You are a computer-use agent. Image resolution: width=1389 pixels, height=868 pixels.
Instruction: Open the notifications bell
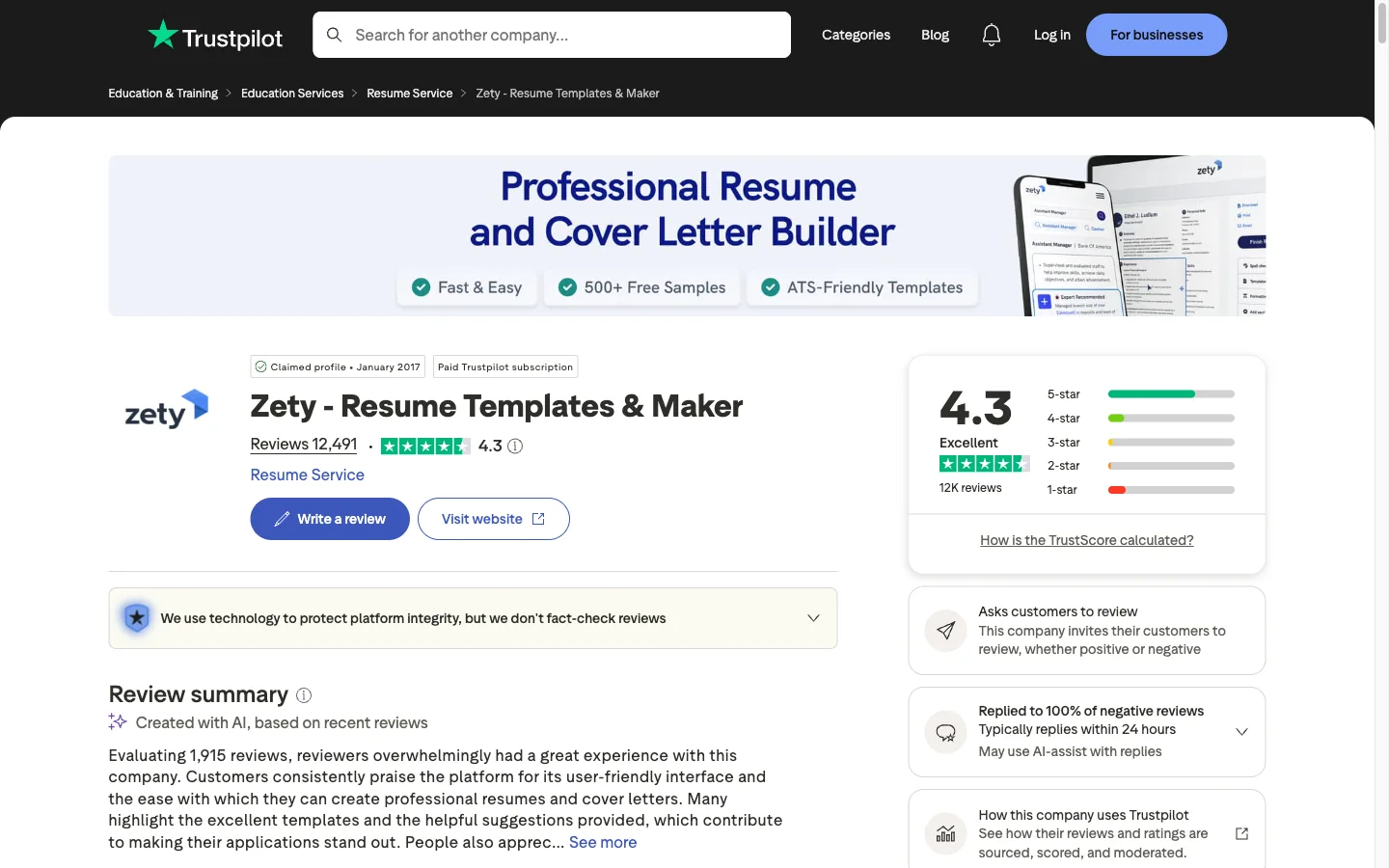pyautogui.click(x=992, y=35)
